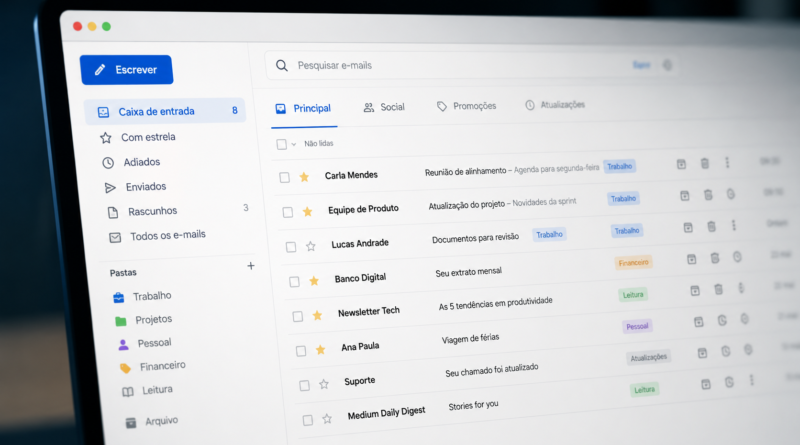The height and width of the screenshot is (445, 800).
Task: Delete the Newsletter Tech email
Action: (718, 289)
